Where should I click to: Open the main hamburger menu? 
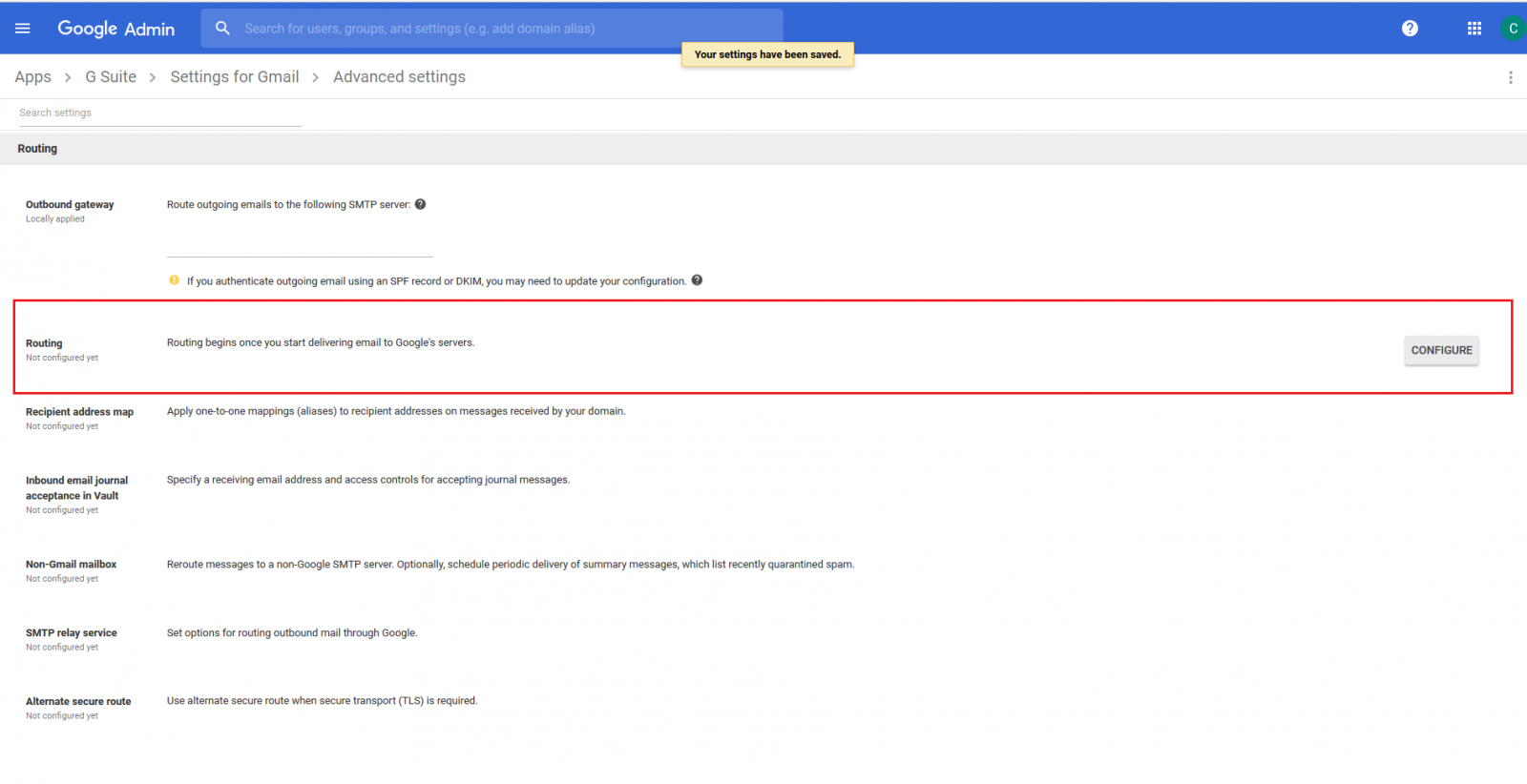click(x=23, y=29)
